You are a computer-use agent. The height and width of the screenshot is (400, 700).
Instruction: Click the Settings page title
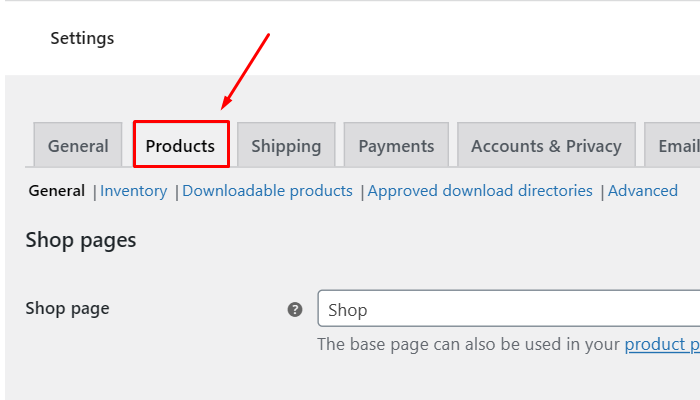pos(82,38)
